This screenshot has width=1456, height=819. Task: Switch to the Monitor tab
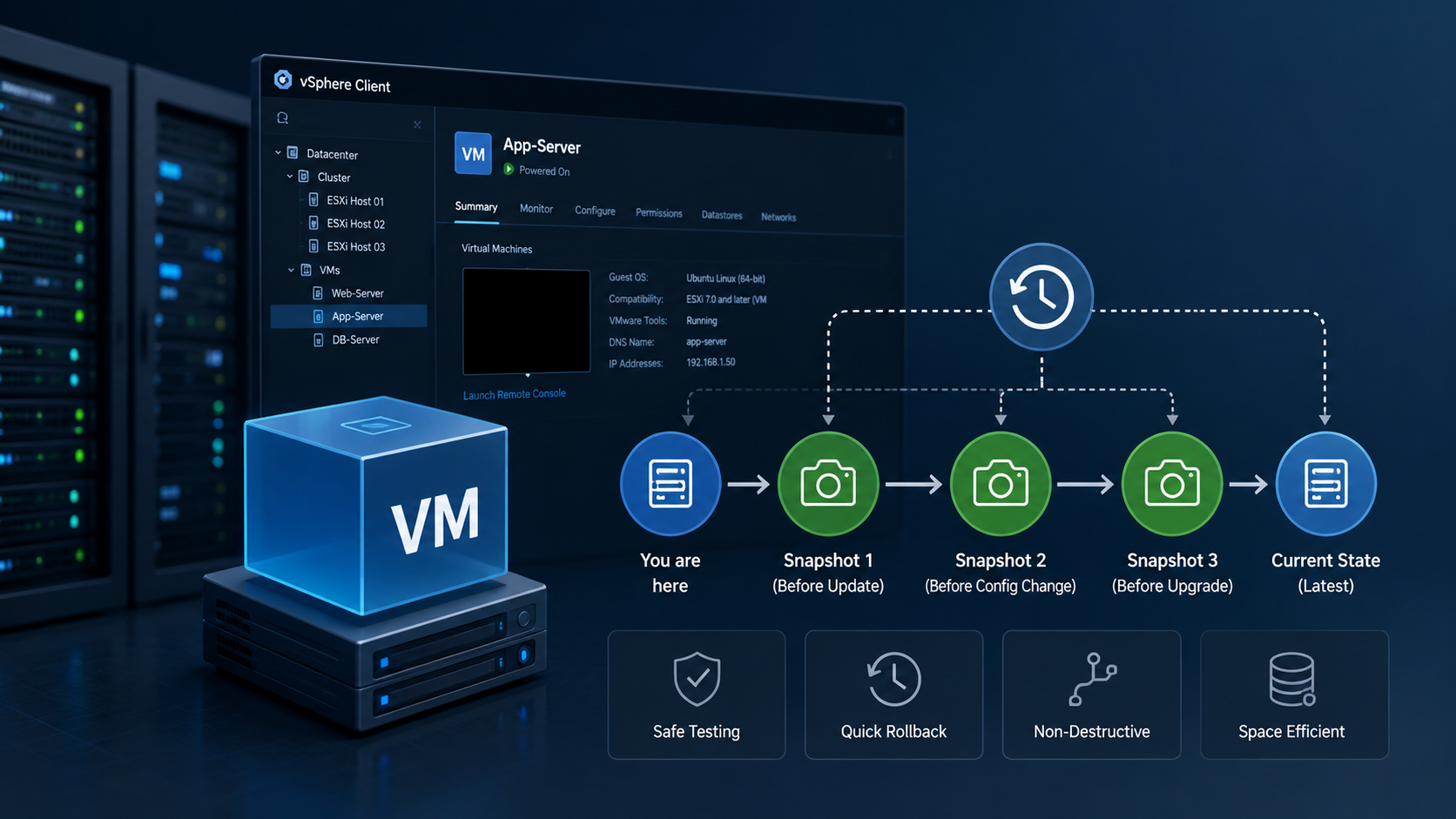pos(536,209)
